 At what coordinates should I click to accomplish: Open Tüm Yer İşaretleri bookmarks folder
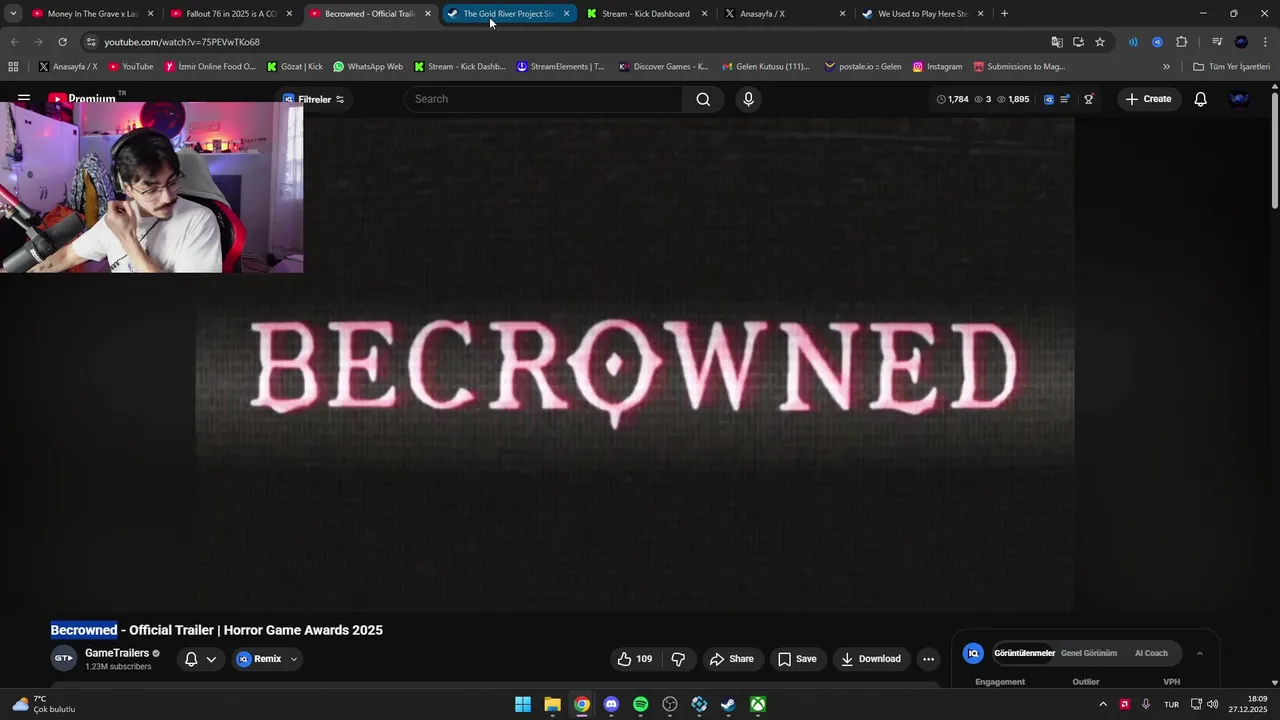pyautogui.click(x=1231, y=67)
